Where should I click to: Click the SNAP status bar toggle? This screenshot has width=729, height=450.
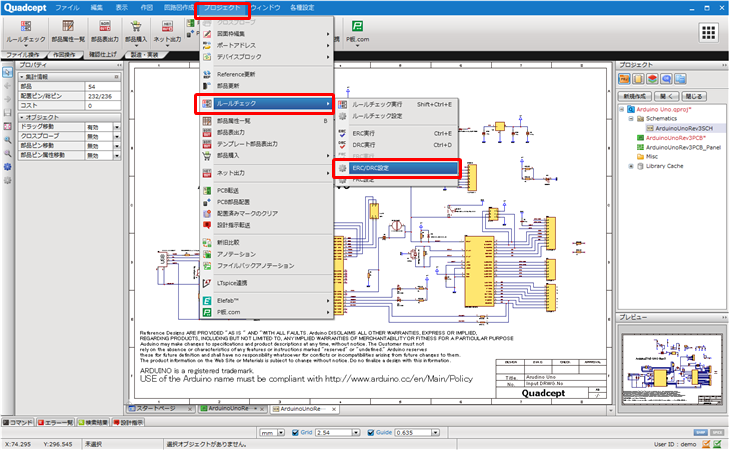point(701,433)
